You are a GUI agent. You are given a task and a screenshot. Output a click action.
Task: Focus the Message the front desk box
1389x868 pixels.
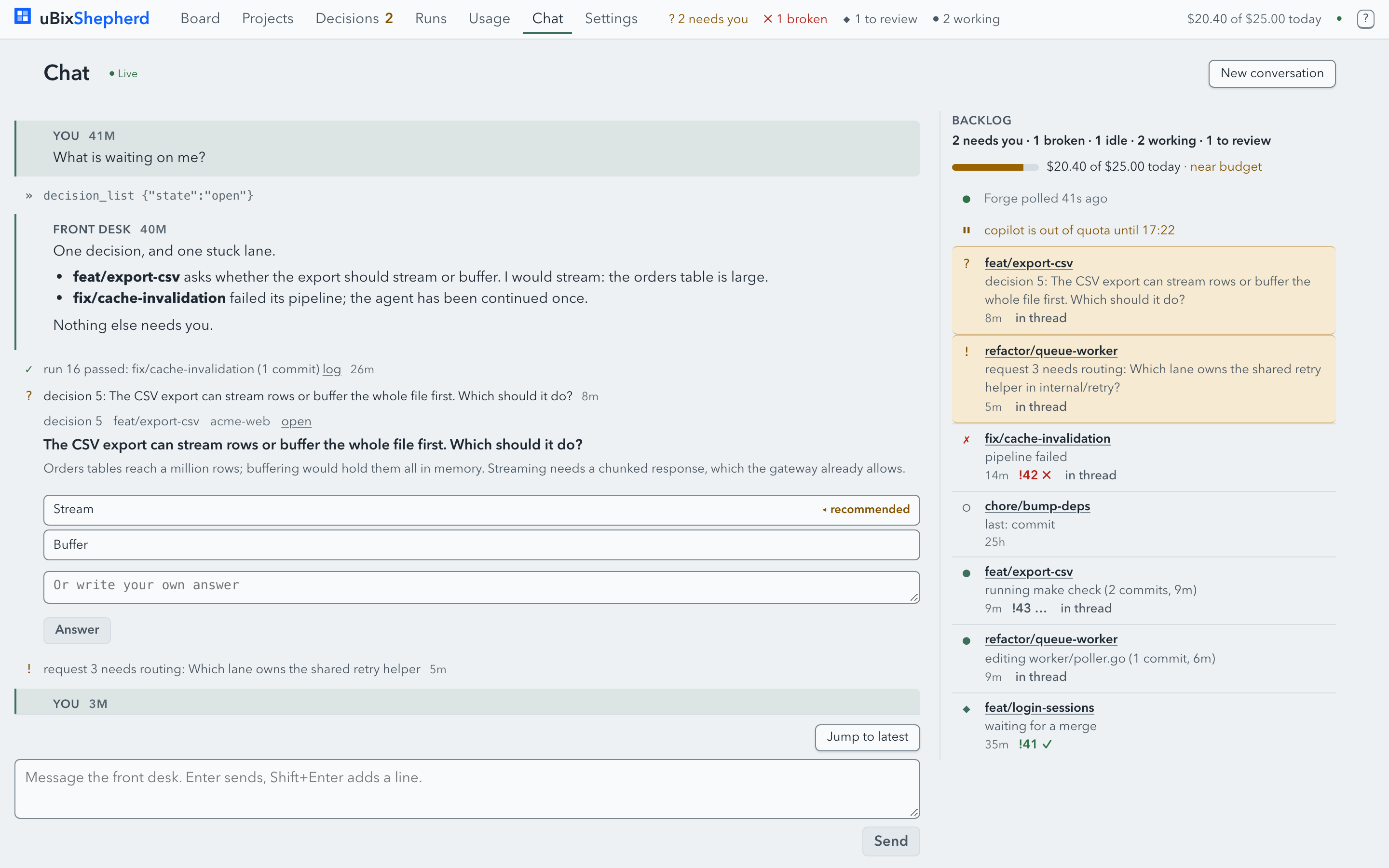click(467, 789)
